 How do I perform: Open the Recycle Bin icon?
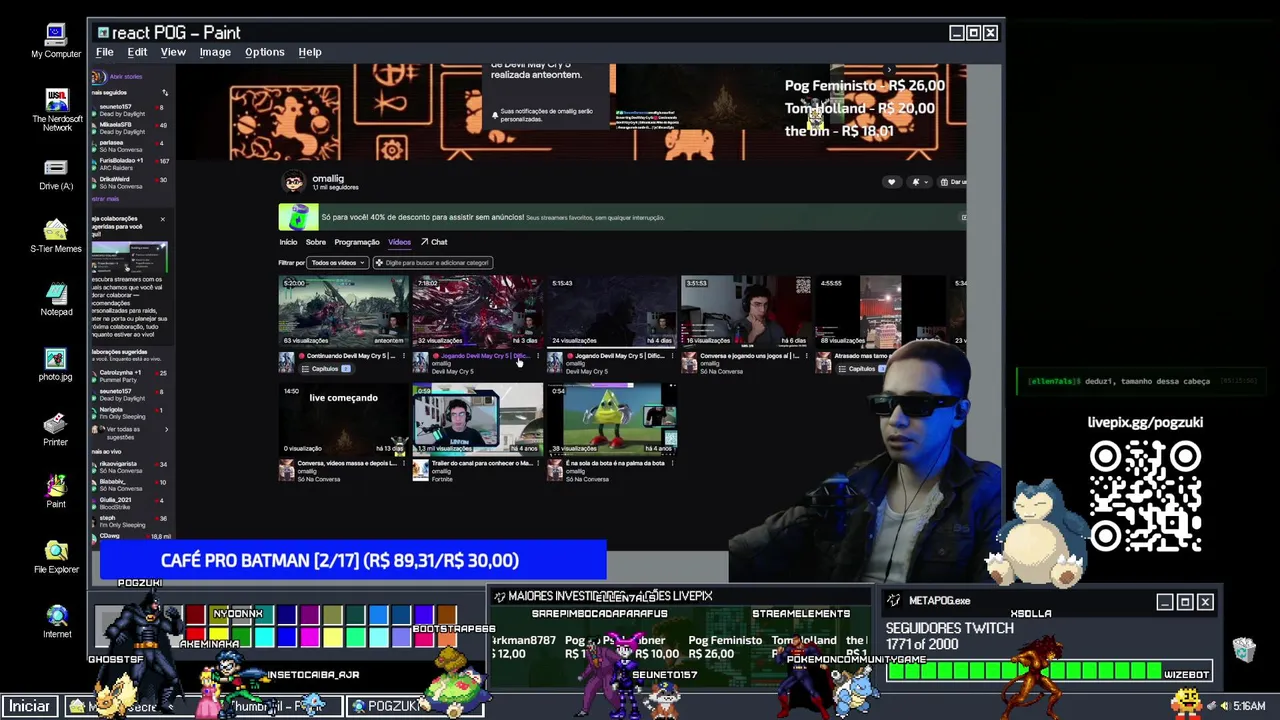click(x=1243, y=650)
